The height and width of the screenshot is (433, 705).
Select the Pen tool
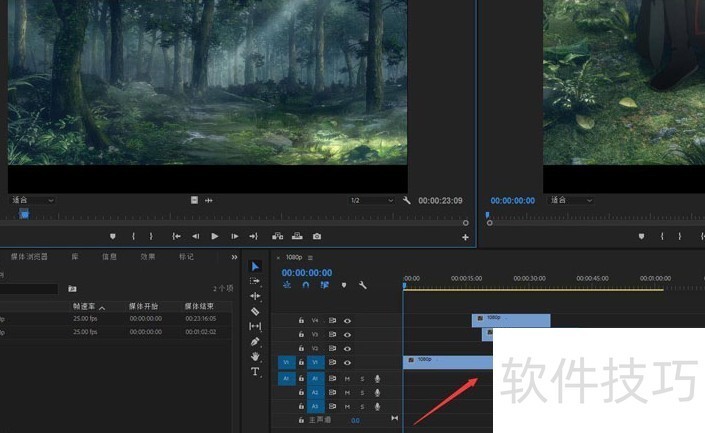pyautogui.click(x=255, y=341)
